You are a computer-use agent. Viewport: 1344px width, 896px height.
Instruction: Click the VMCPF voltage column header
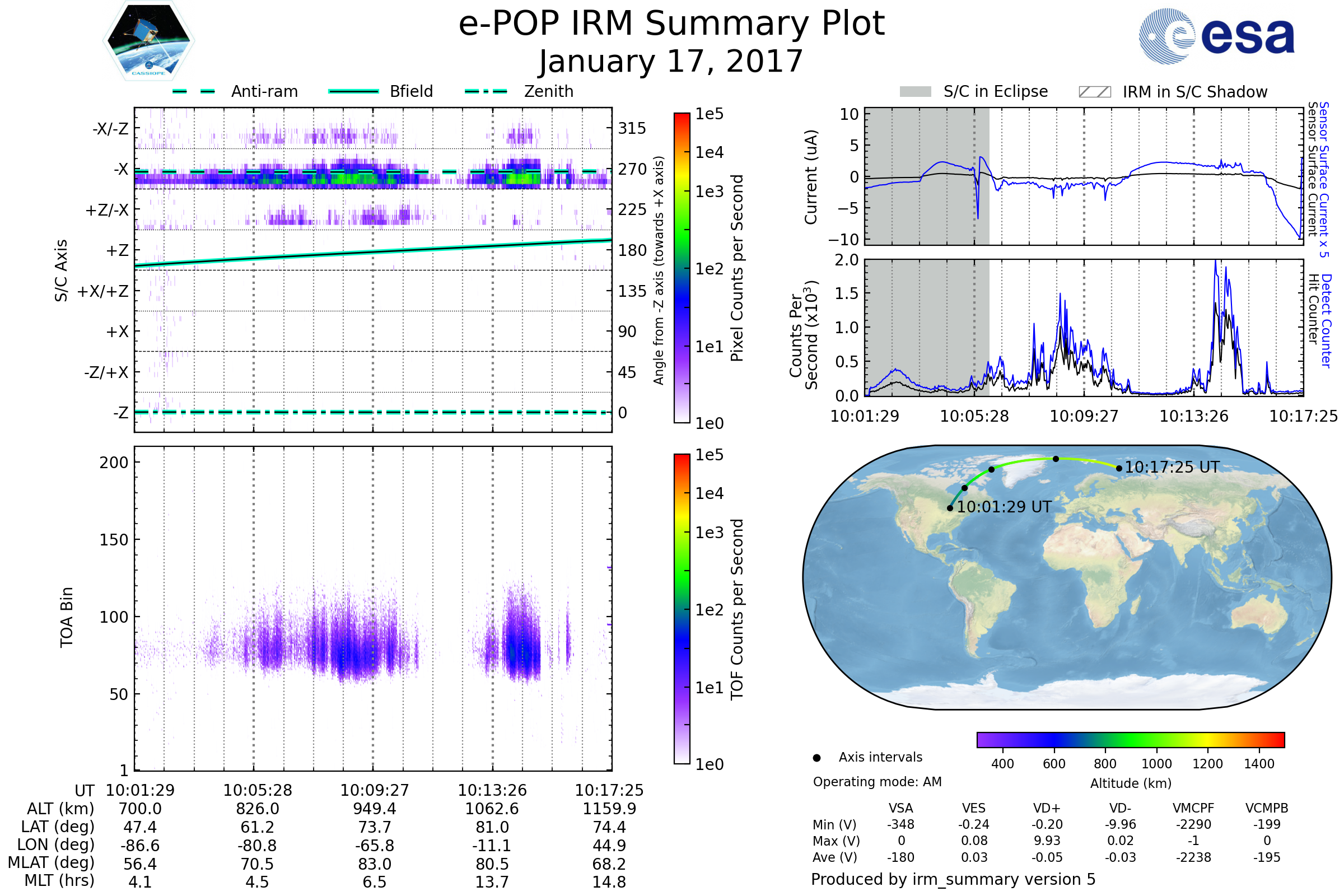1193,808
